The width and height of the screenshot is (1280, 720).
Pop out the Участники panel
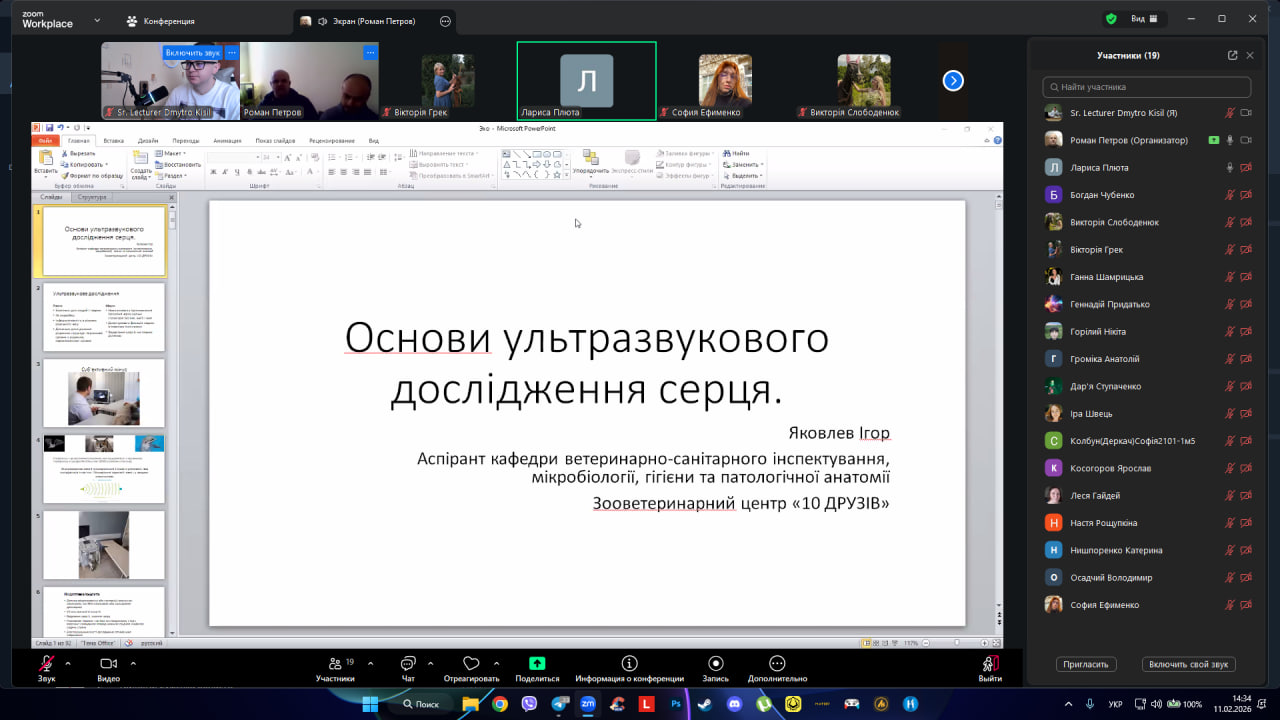pos(1232,55)
